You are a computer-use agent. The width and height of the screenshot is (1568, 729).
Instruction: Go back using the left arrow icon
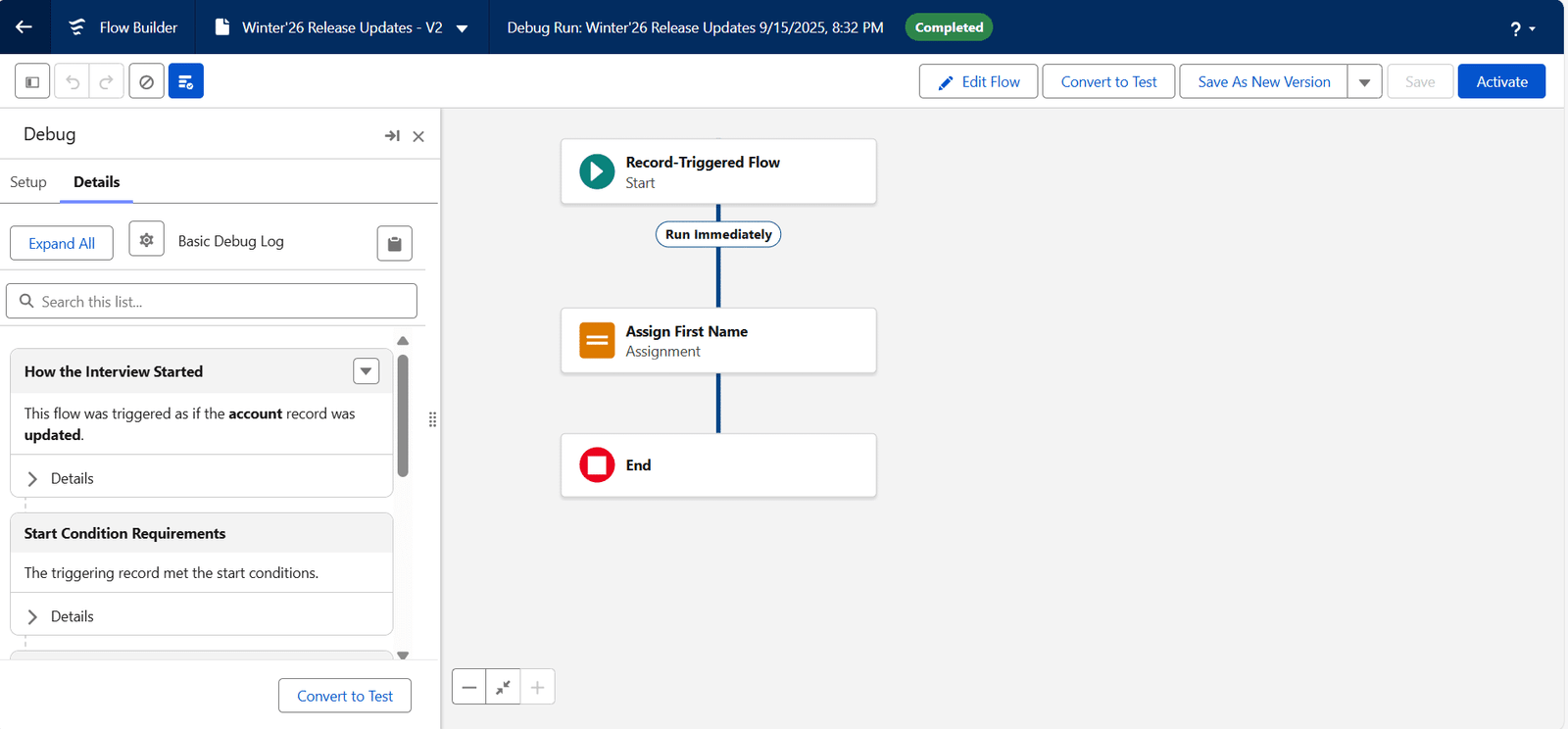(24, 26)
